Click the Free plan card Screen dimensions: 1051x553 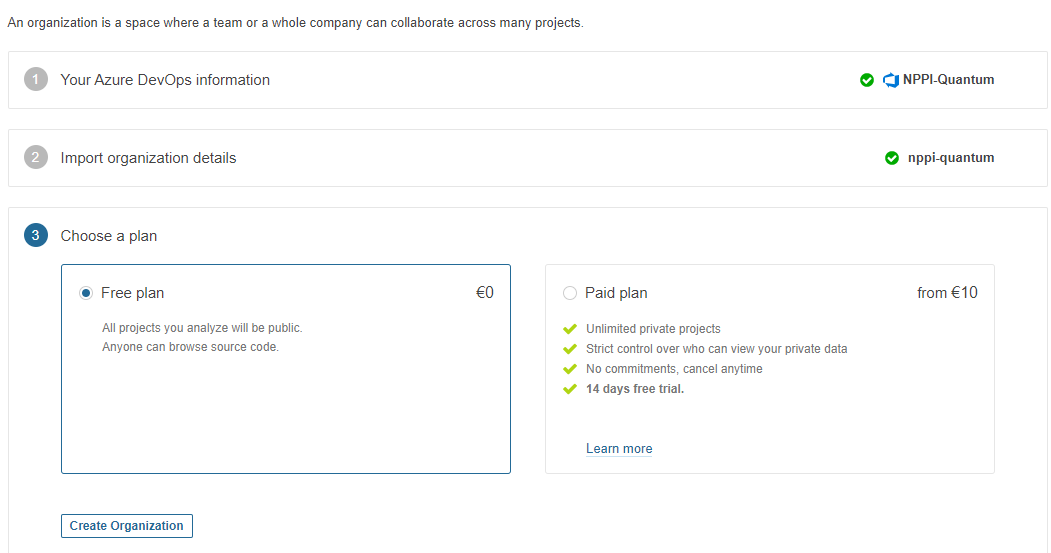click(286, 369)
